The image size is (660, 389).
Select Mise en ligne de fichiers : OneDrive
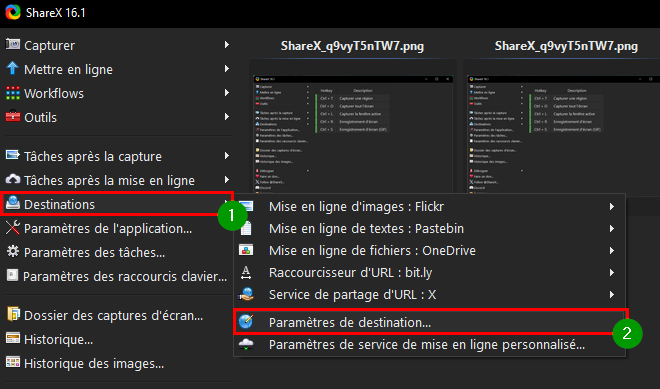tap(429, 250)
